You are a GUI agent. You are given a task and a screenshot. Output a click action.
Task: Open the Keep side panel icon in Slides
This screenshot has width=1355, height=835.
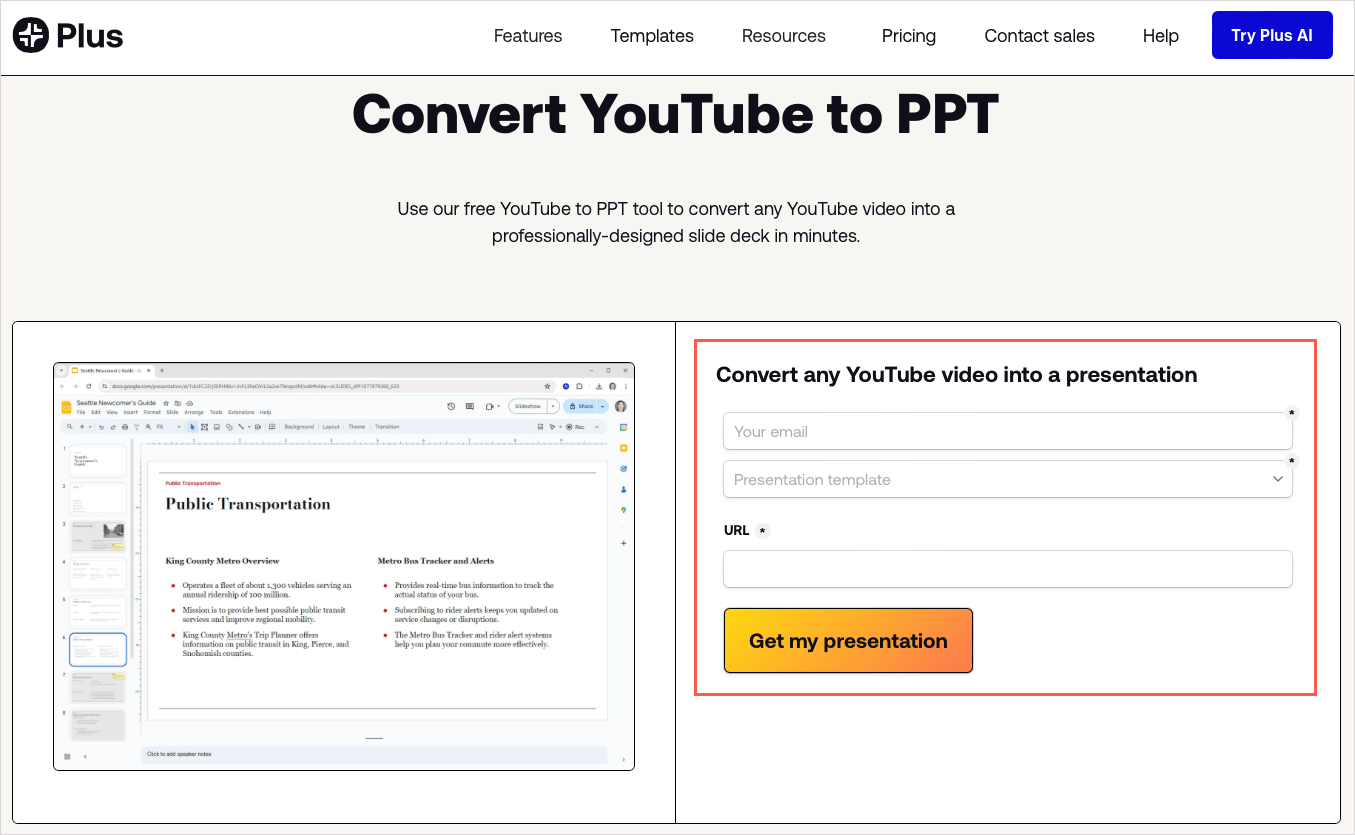(x=623, y=448)
